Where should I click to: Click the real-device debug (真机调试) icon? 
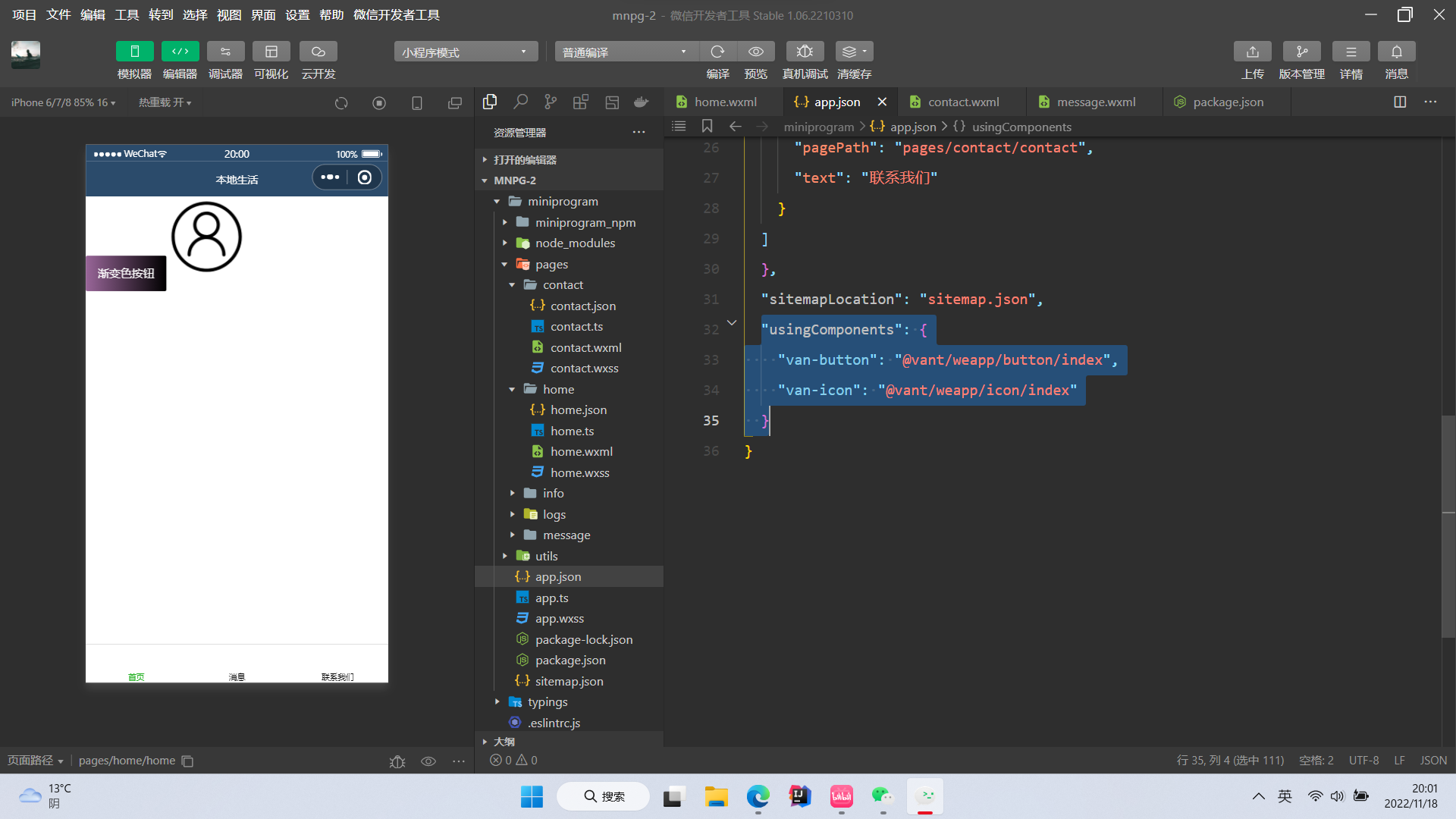(x=805, y=52)
